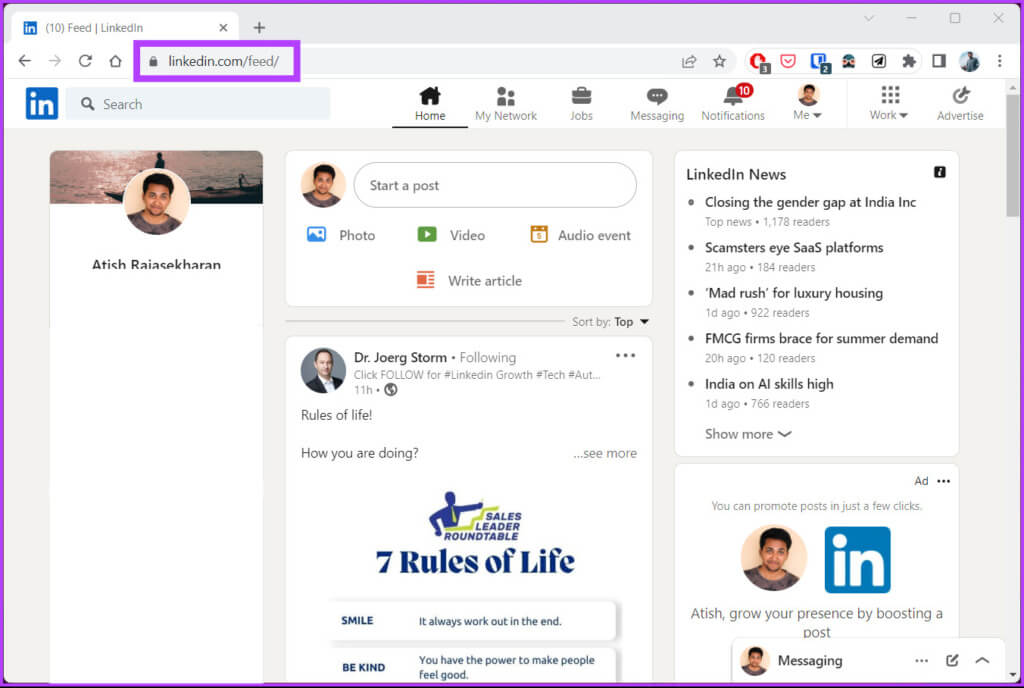Viewport: 1024px width, 688px height.
Task: Open Messaging panel options three dots
Action: pyautogui.click(x=921, y=661)
